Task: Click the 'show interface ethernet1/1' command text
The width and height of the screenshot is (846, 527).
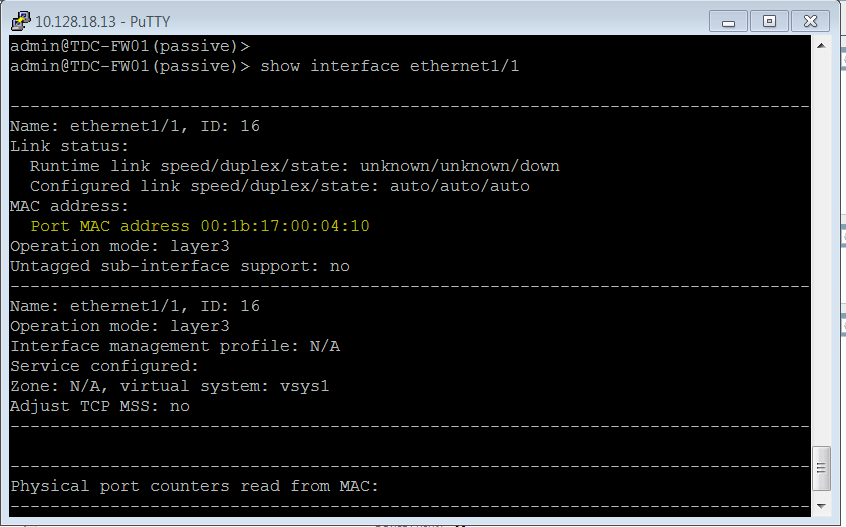Action: [x=389, y=66]
